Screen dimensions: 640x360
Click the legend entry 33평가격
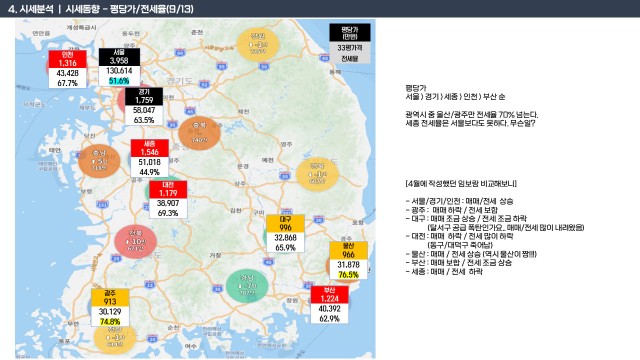click(350, 48)
